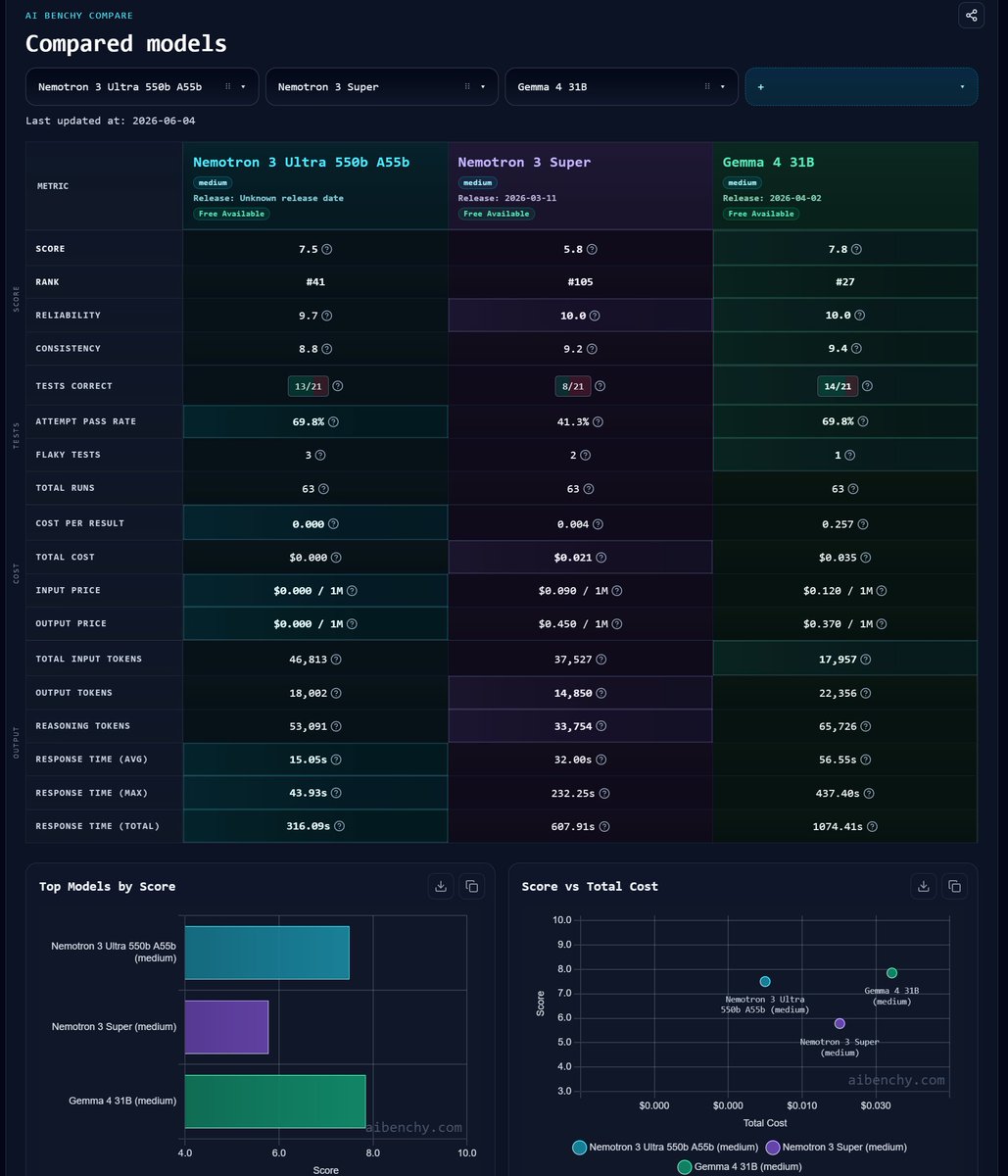Image resolution: width=1008 pixels, height=1176 pixels.
Task: Click Nemotron 3 Super column header title
Action: (524, 162)
